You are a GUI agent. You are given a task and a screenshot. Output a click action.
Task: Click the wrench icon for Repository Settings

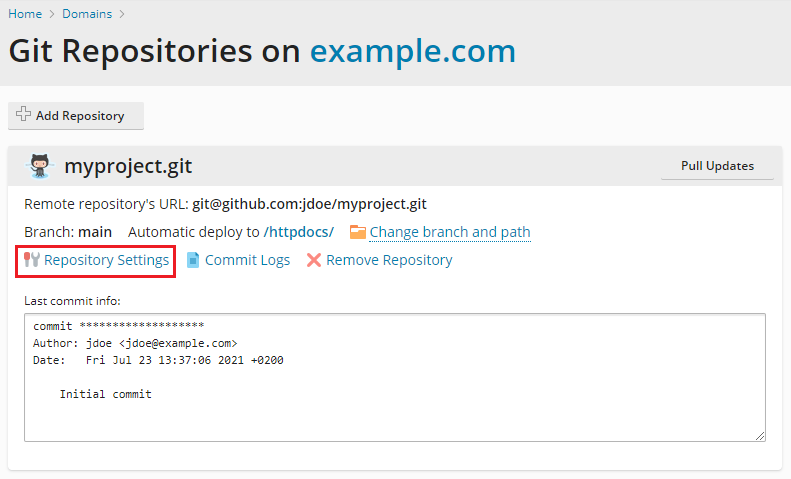coord(31,260)
